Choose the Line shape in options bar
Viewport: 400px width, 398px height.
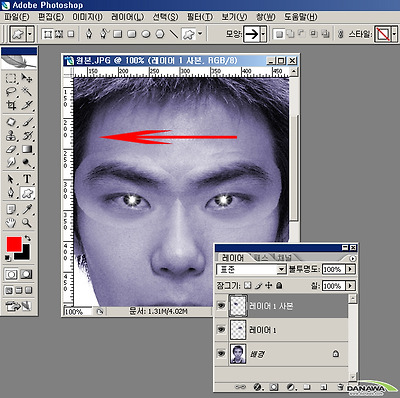174,34
